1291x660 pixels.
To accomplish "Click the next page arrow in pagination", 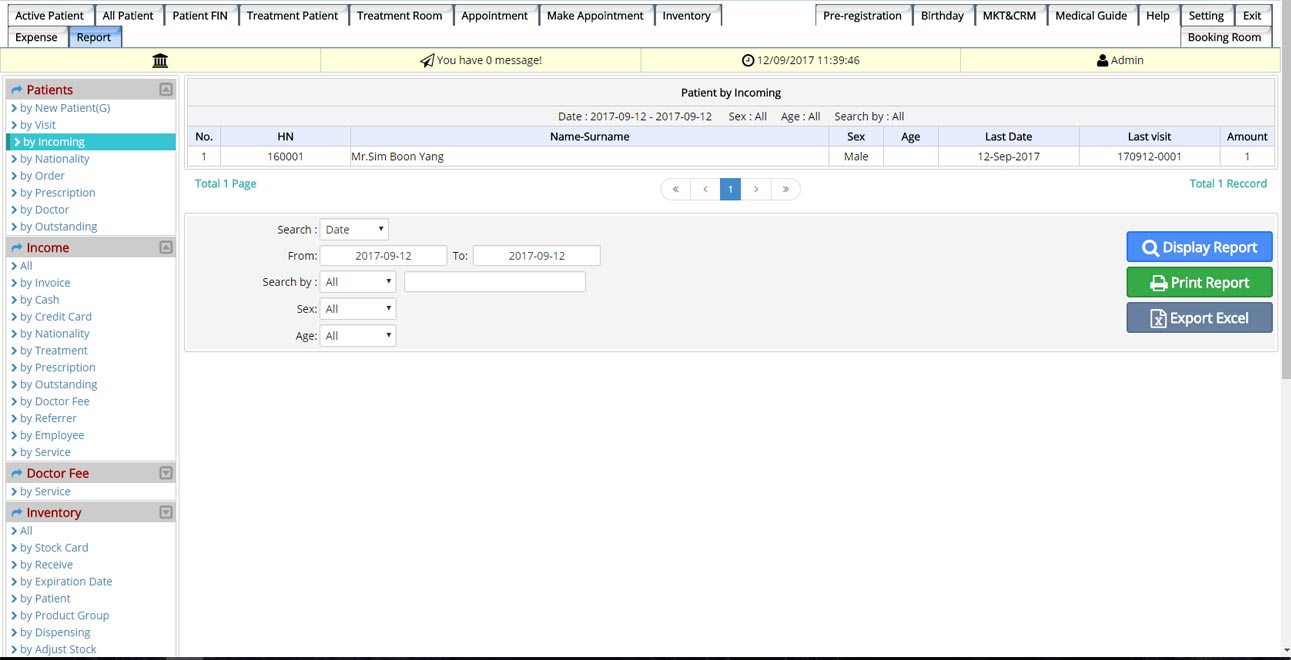I will point(756,189).
